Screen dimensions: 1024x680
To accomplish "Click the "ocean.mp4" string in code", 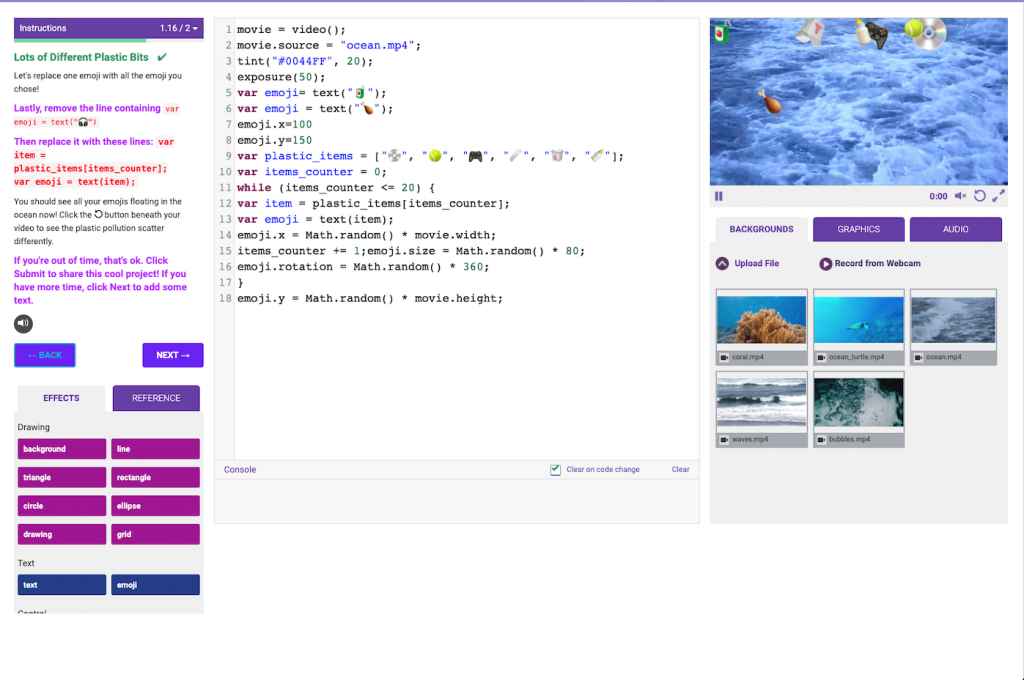I will [377, 45].
